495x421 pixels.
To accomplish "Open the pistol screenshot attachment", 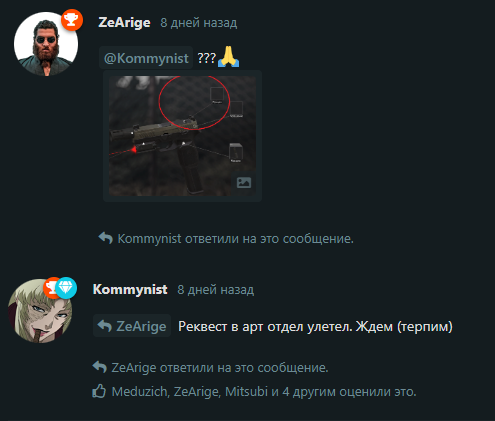I will [182, 136].
